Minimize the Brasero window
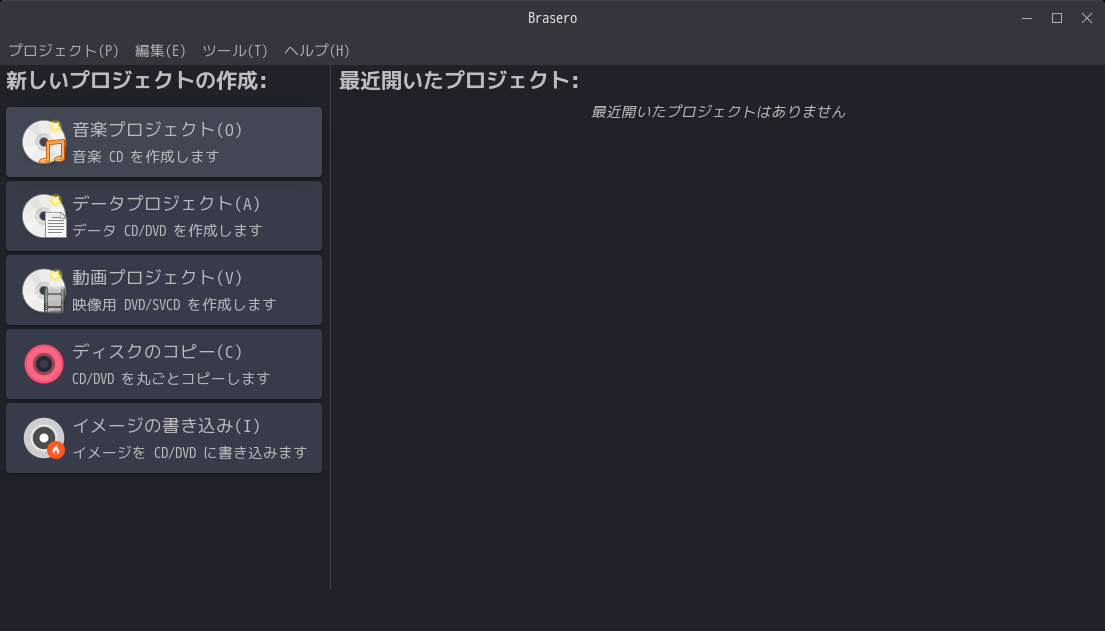 [x=1027, y=18]
